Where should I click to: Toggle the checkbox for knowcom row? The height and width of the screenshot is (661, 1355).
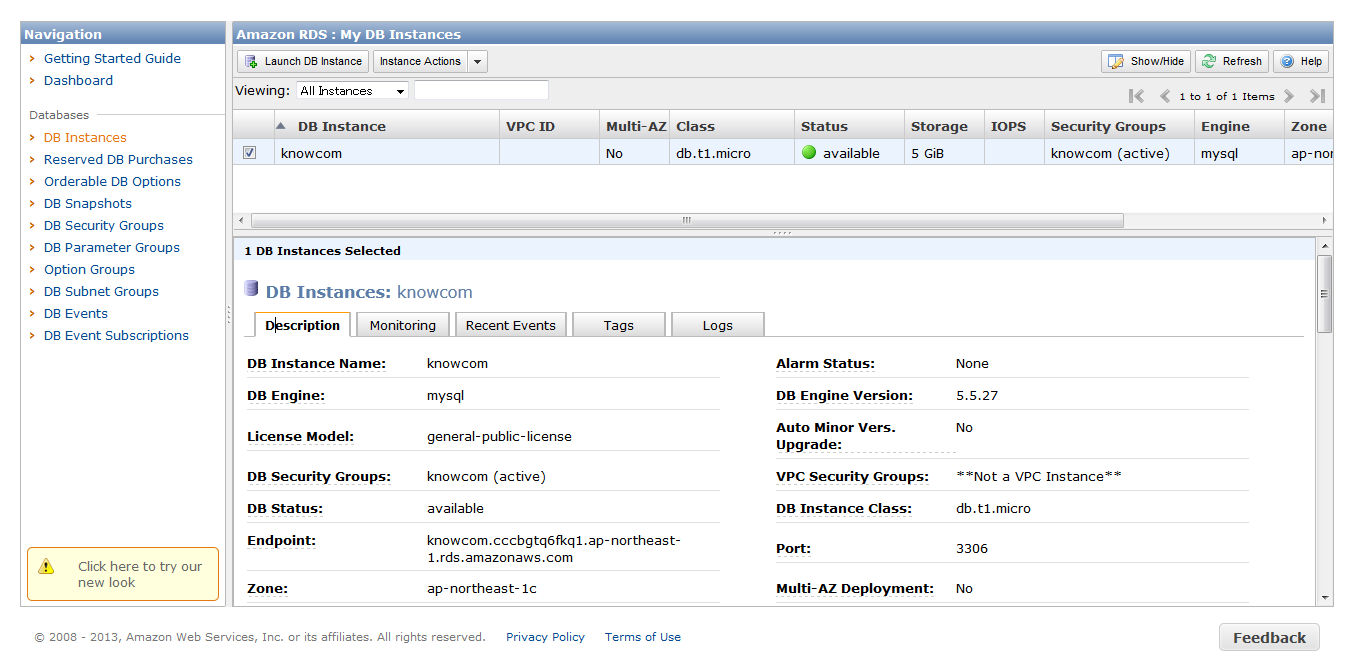tap(250, 153)
